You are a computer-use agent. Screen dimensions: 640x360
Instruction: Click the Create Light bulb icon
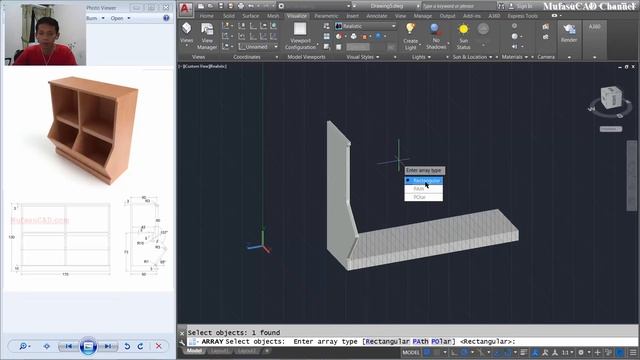(410, 29)
